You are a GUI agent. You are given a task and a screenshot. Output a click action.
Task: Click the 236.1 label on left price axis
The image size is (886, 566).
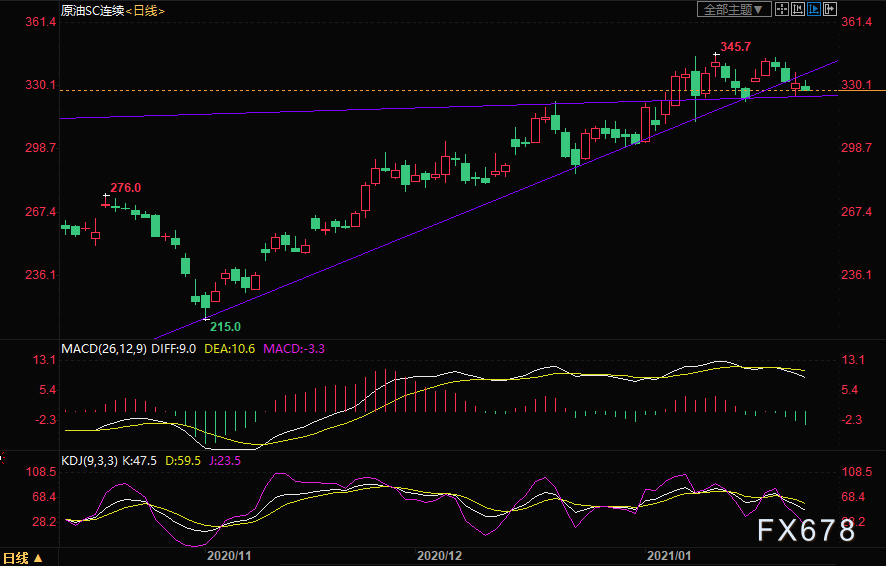click(x=40, y=275)
